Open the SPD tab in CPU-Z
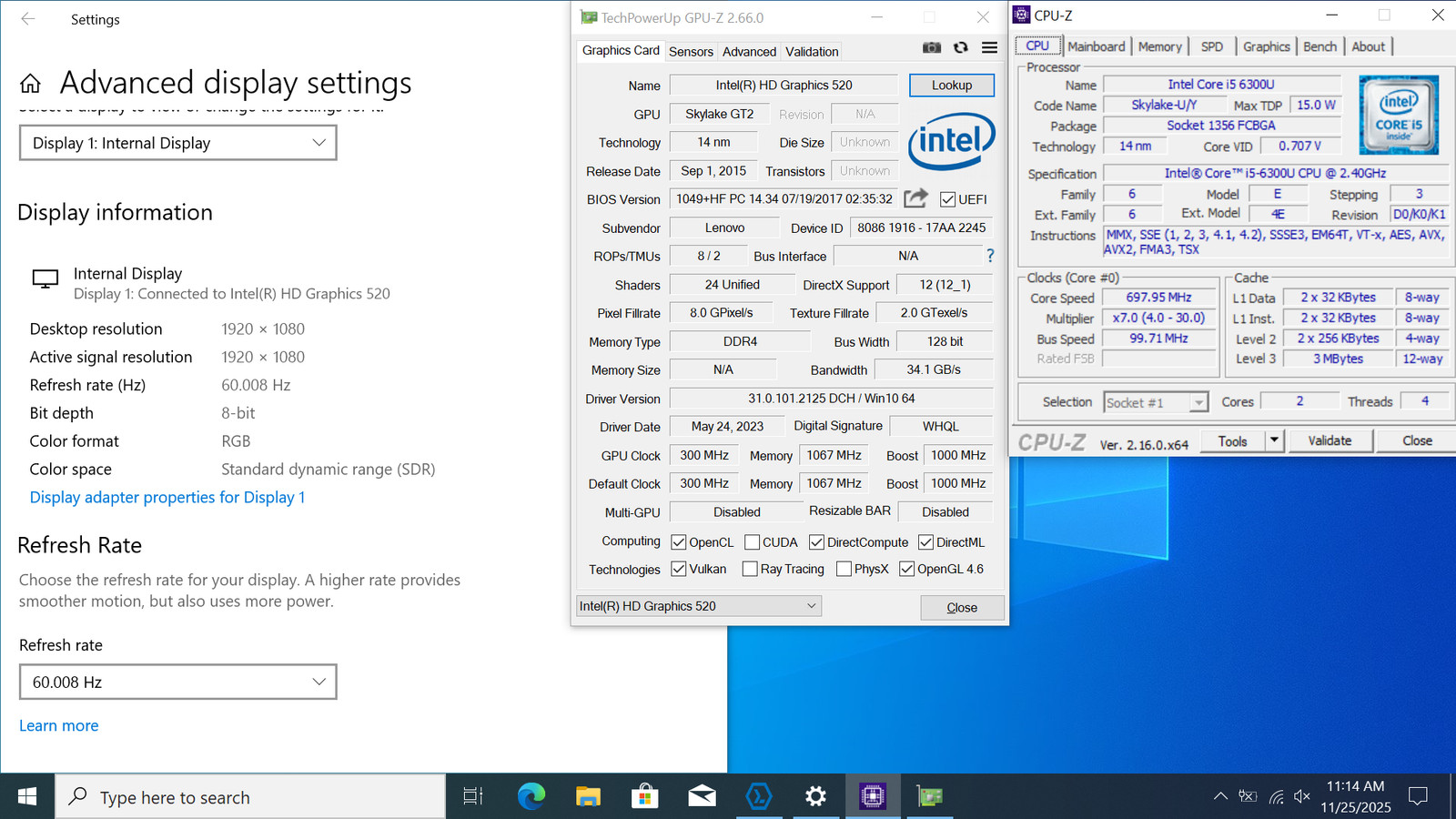Image resolution: width=1456 pixels, height=819 pixels. point(1212,46)
